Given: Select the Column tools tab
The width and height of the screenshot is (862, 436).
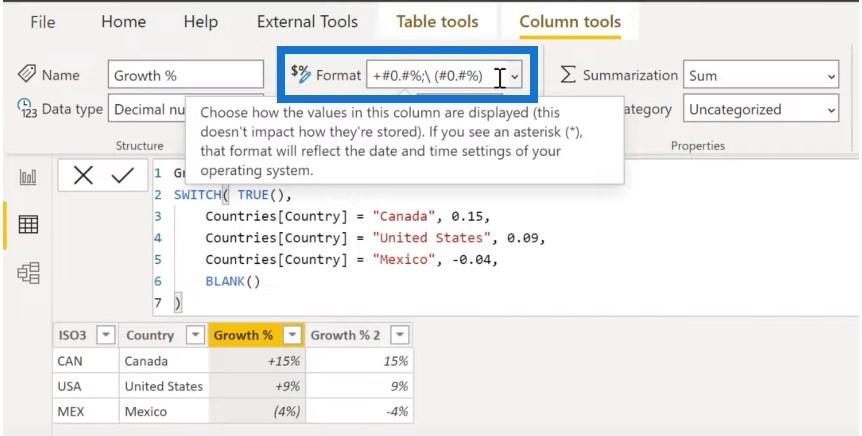Looking at the screenshot, I should pos(570,22).
